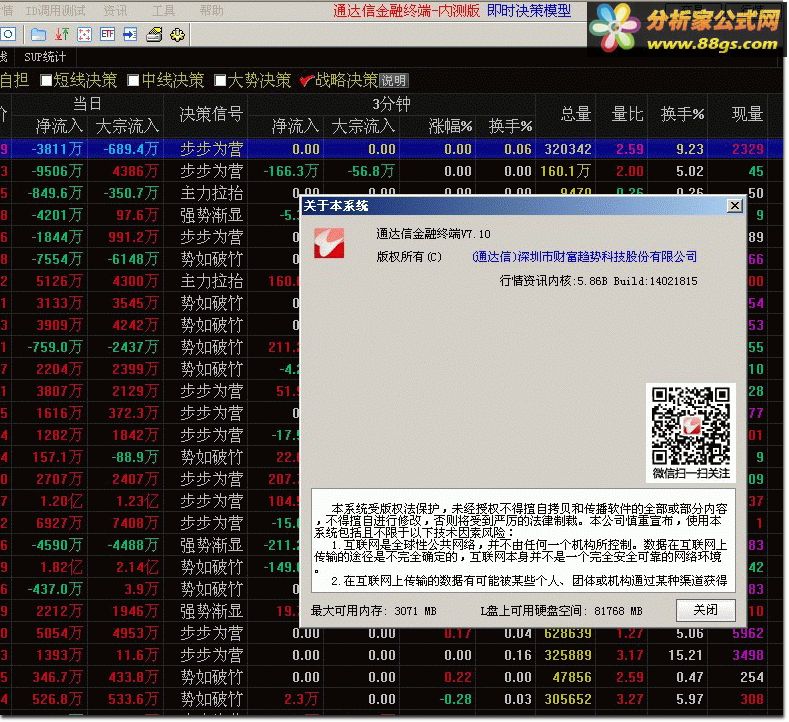
Task: Sort by 当日 大宗流入 column header
Action: click(x=127, y=126)
